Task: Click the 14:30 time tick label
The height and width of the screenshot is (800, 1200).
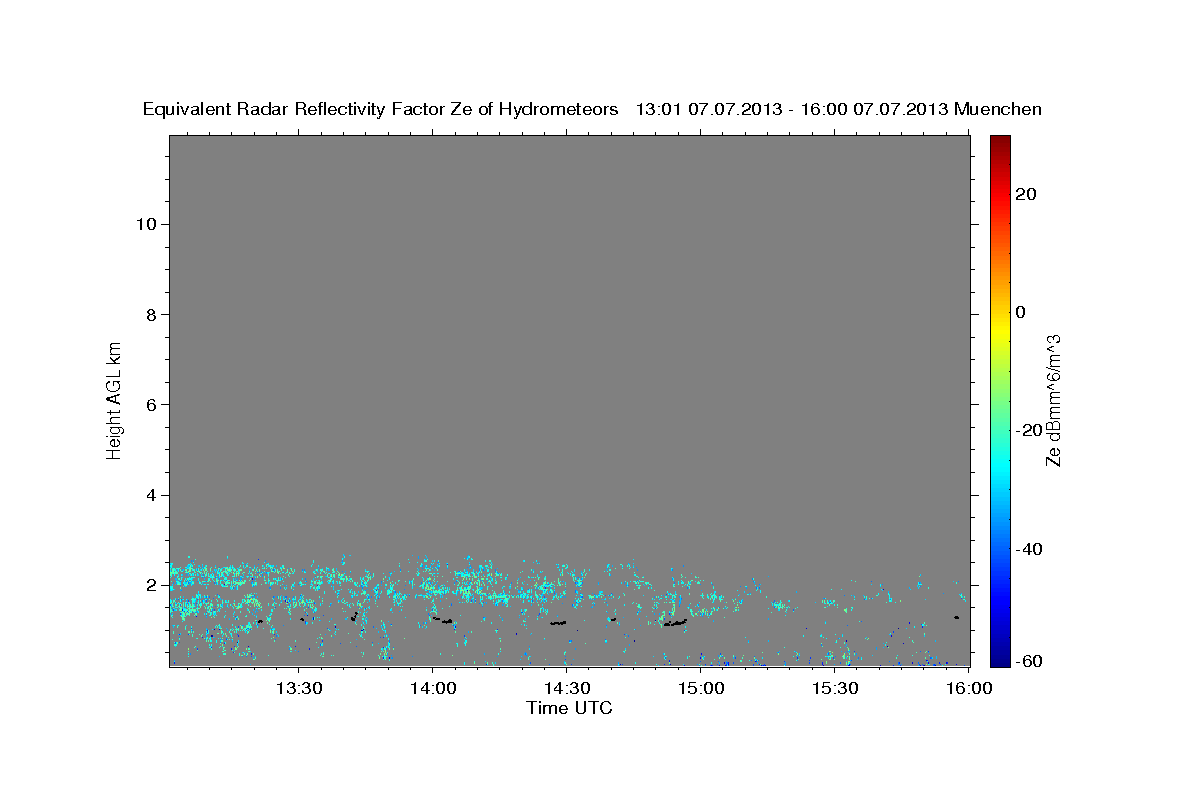Action: [x=566, y=688]
